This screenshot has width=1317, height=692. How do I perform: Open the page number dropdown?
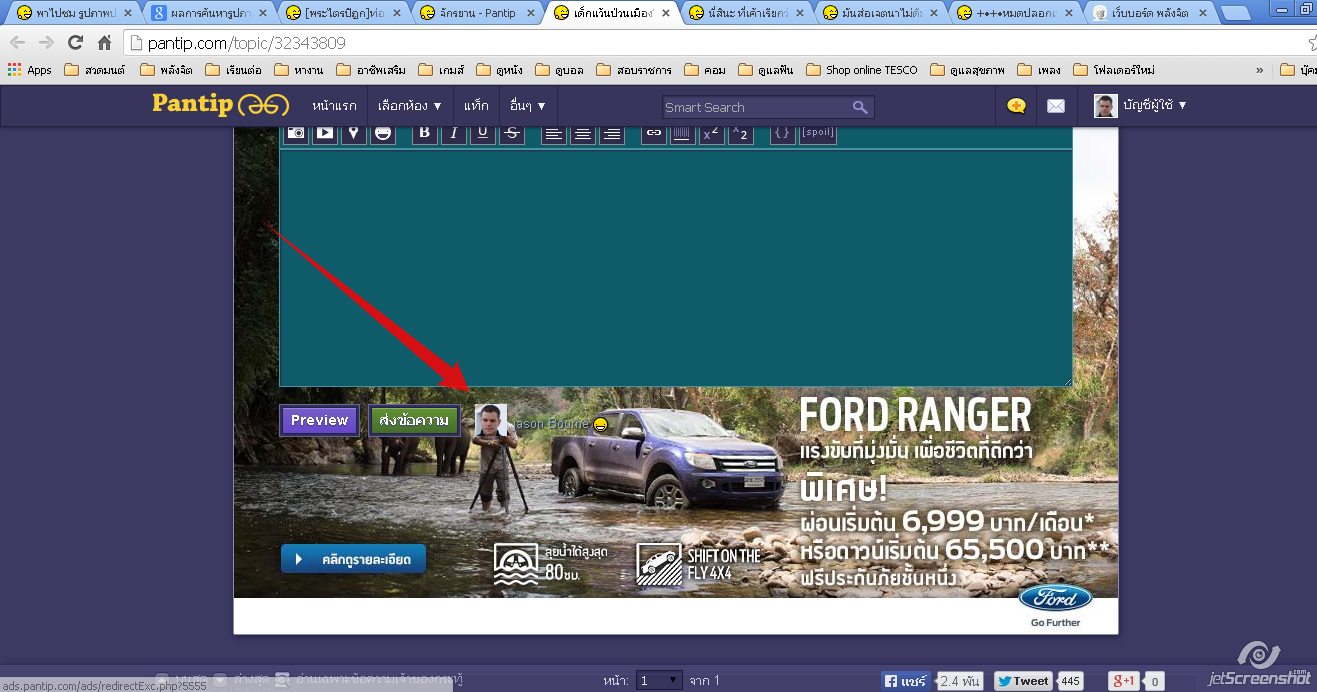[x=659, y=680]
